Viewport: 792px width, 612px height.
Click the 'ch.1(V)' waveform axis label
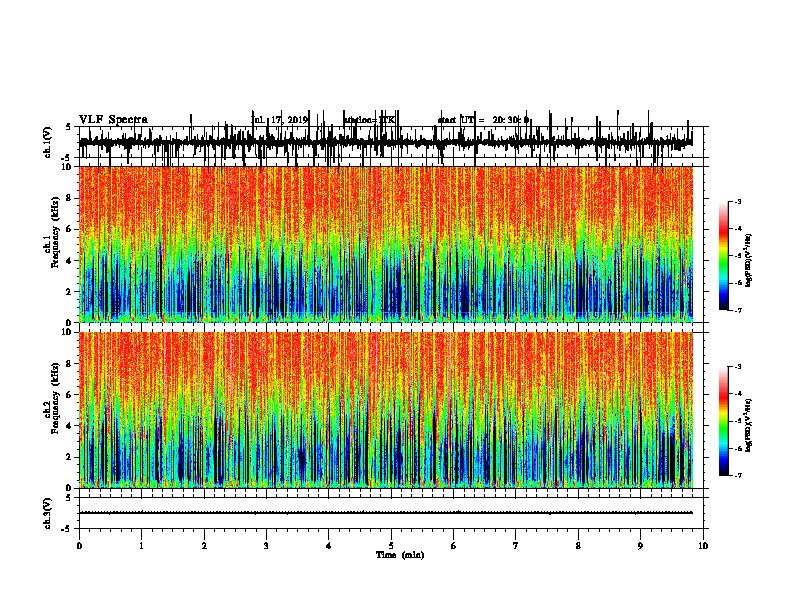[48, 142]
